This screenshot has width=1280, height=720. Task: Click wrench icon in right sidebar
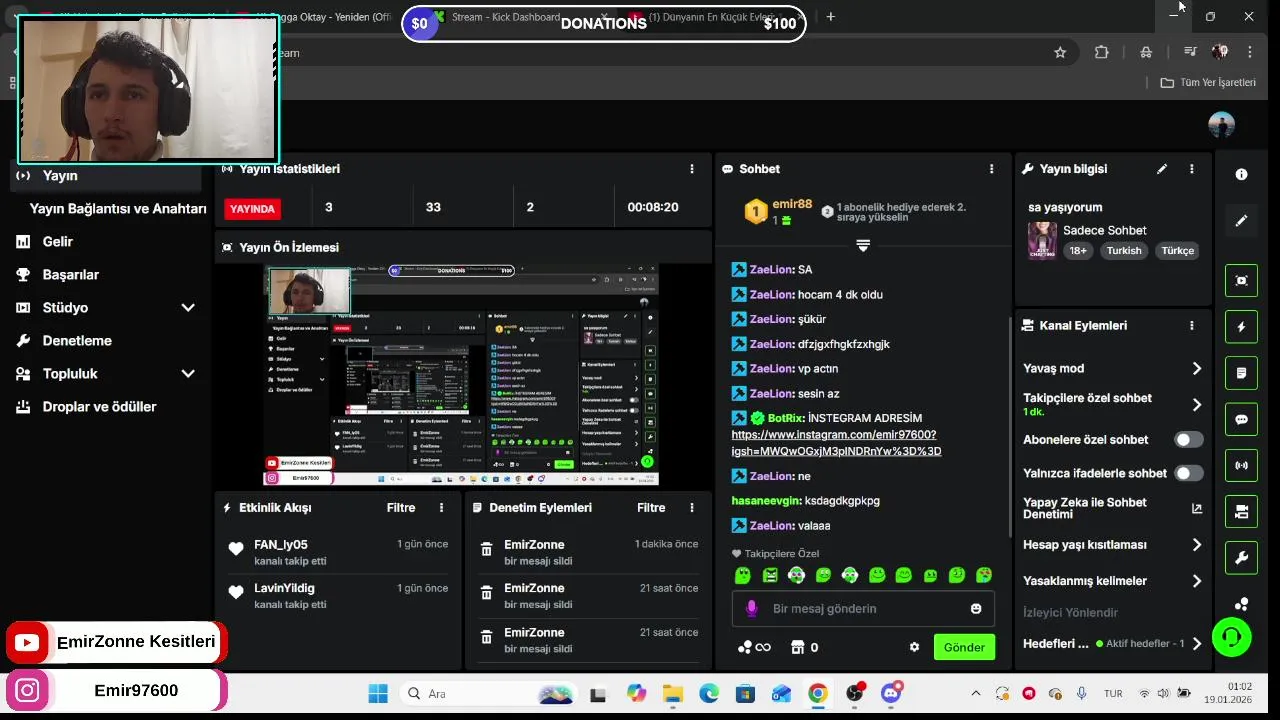(x=1241, y=558)
